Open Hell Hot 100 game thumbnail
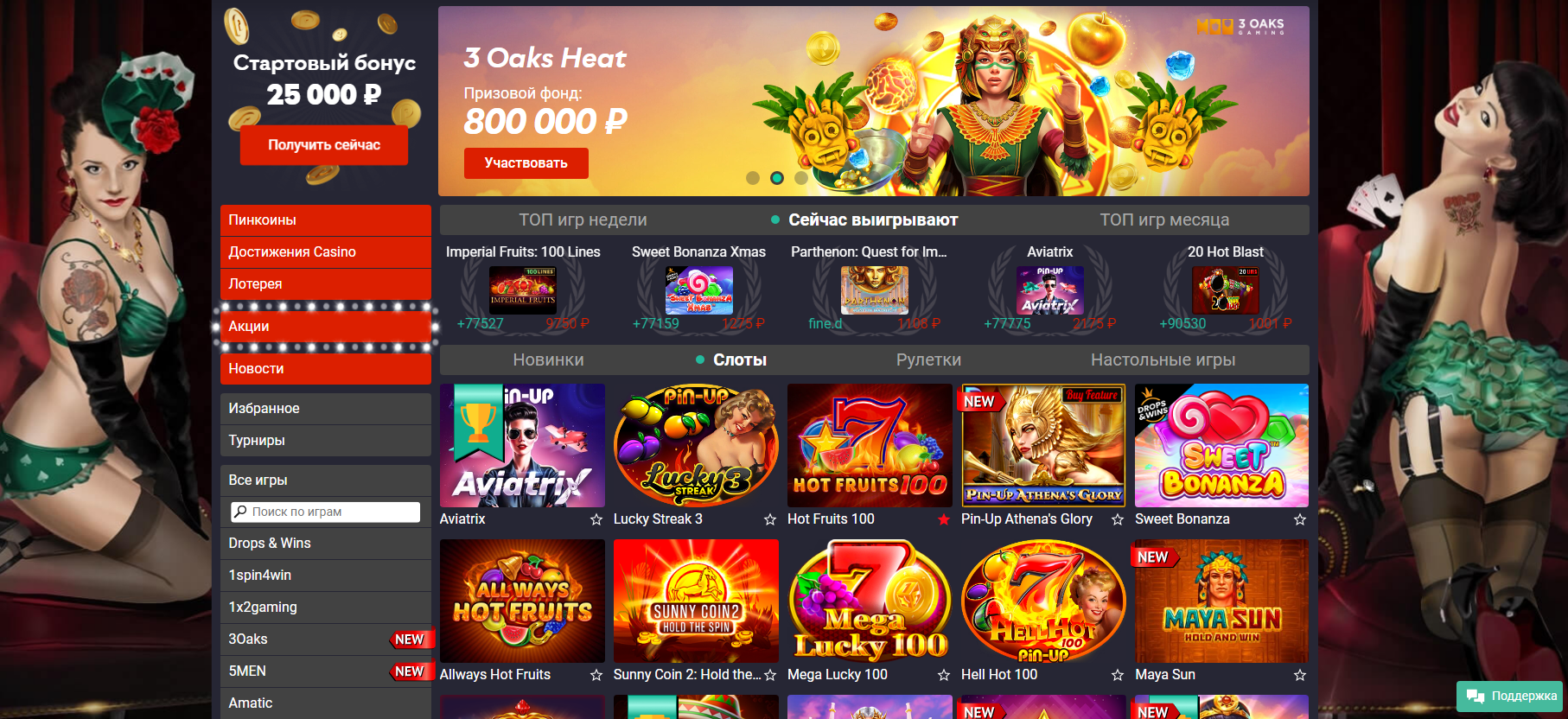 click(x=1043, y=601)
